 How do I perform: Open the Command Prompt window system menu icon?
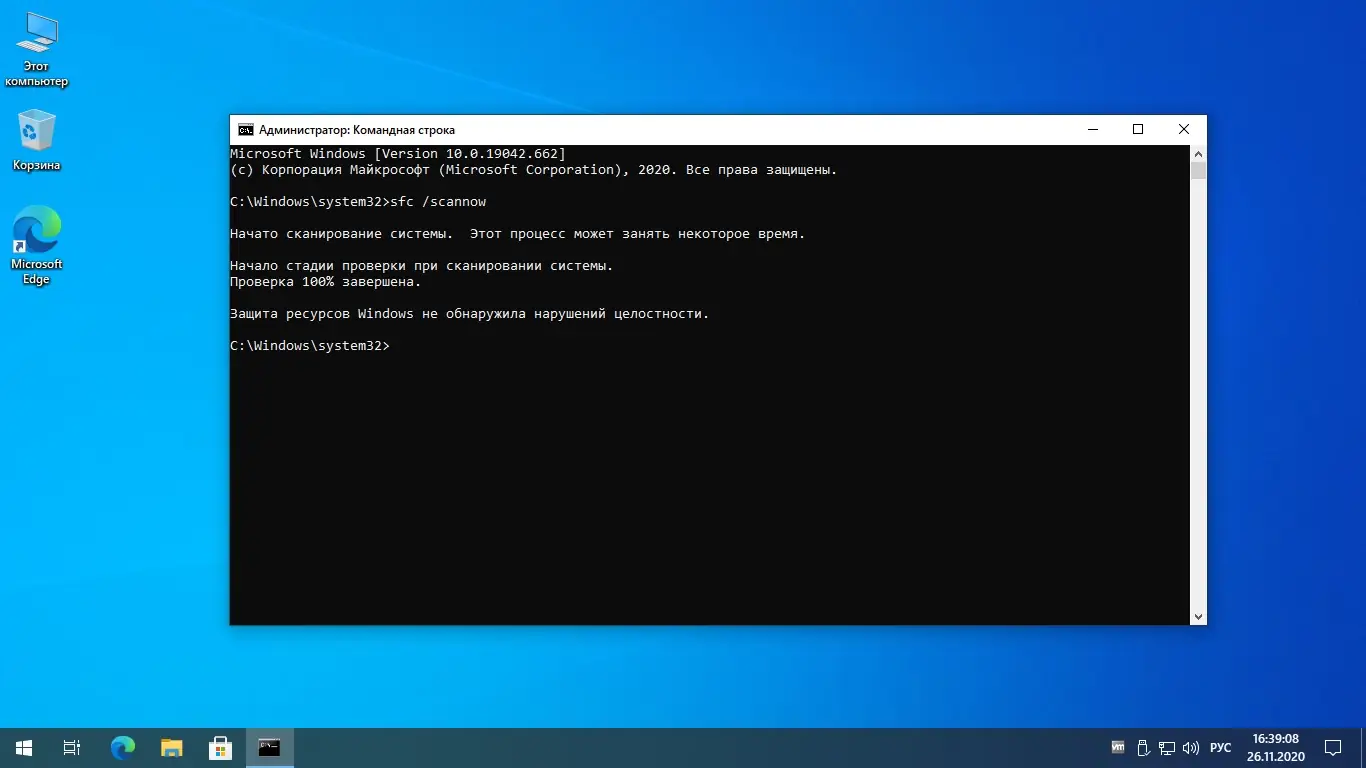245,130
